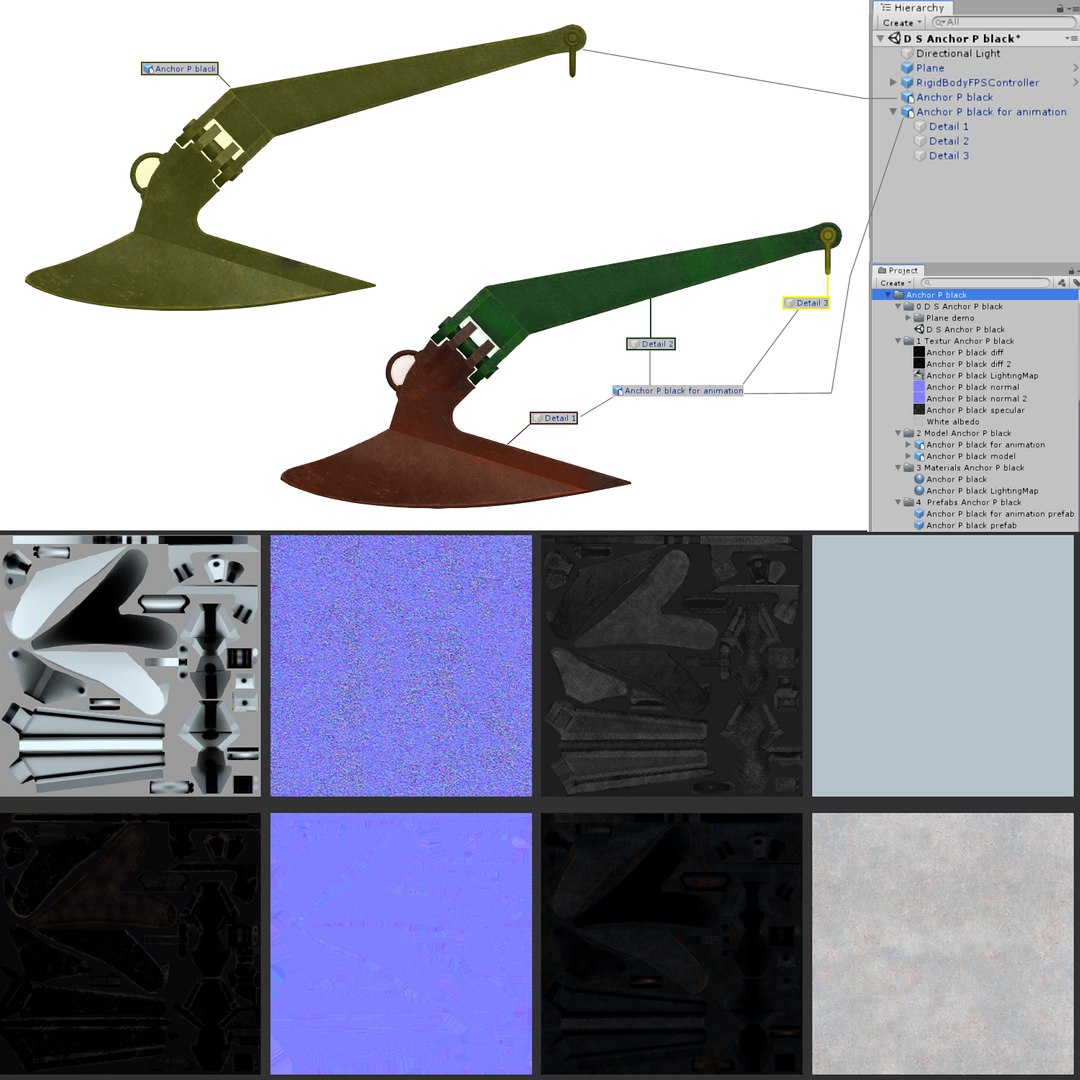Expand the RigidBodyFPSController tree arrow
1080x1080 pixels.
893,82
